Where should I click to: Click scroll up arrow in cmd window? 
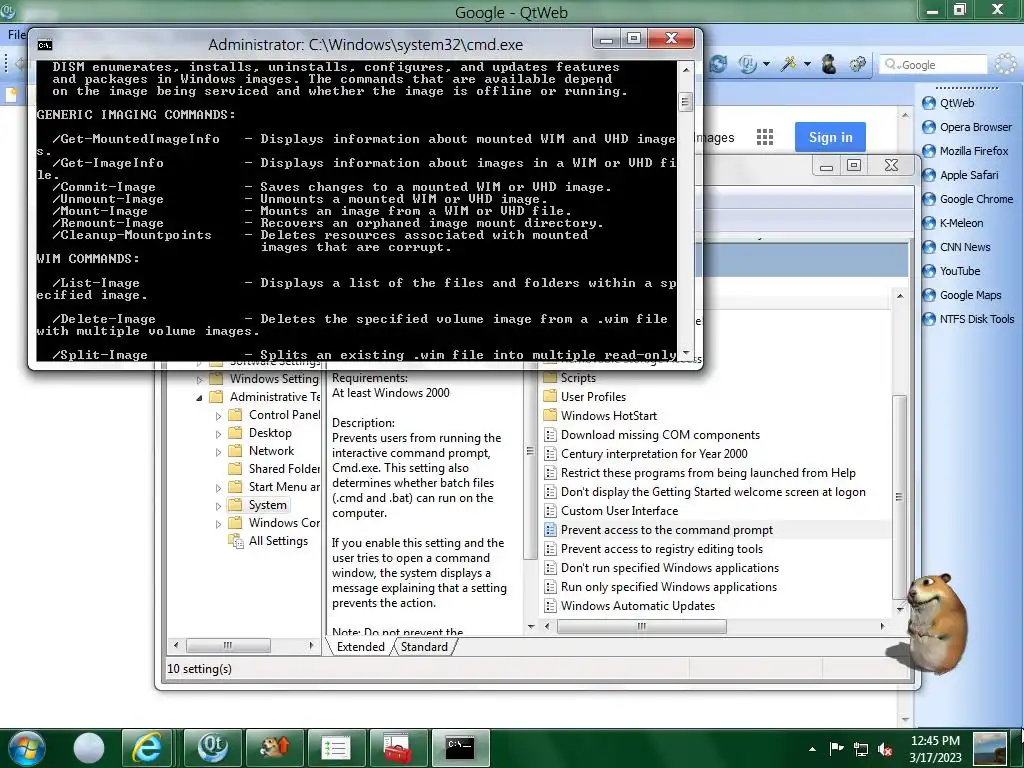pos(686,69)
